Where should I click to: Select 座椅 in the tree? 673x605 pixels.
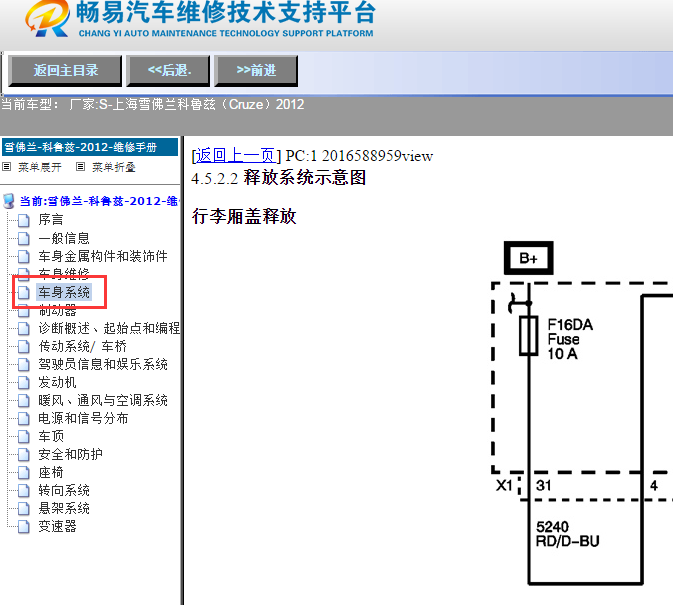[x=51, y=472]
